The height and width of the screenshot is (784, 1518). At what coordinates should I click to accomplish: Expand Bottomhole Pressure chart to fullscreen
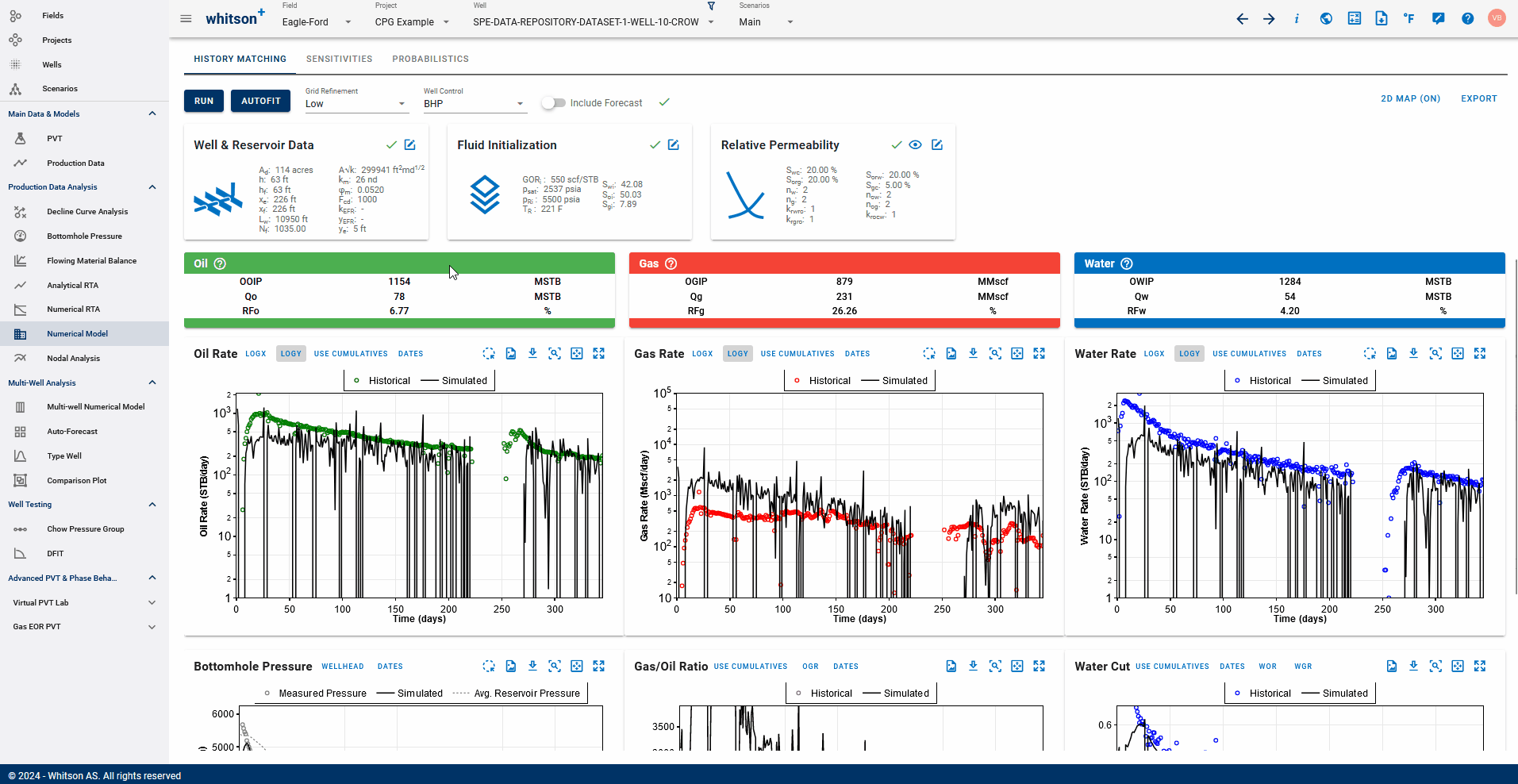599,667
